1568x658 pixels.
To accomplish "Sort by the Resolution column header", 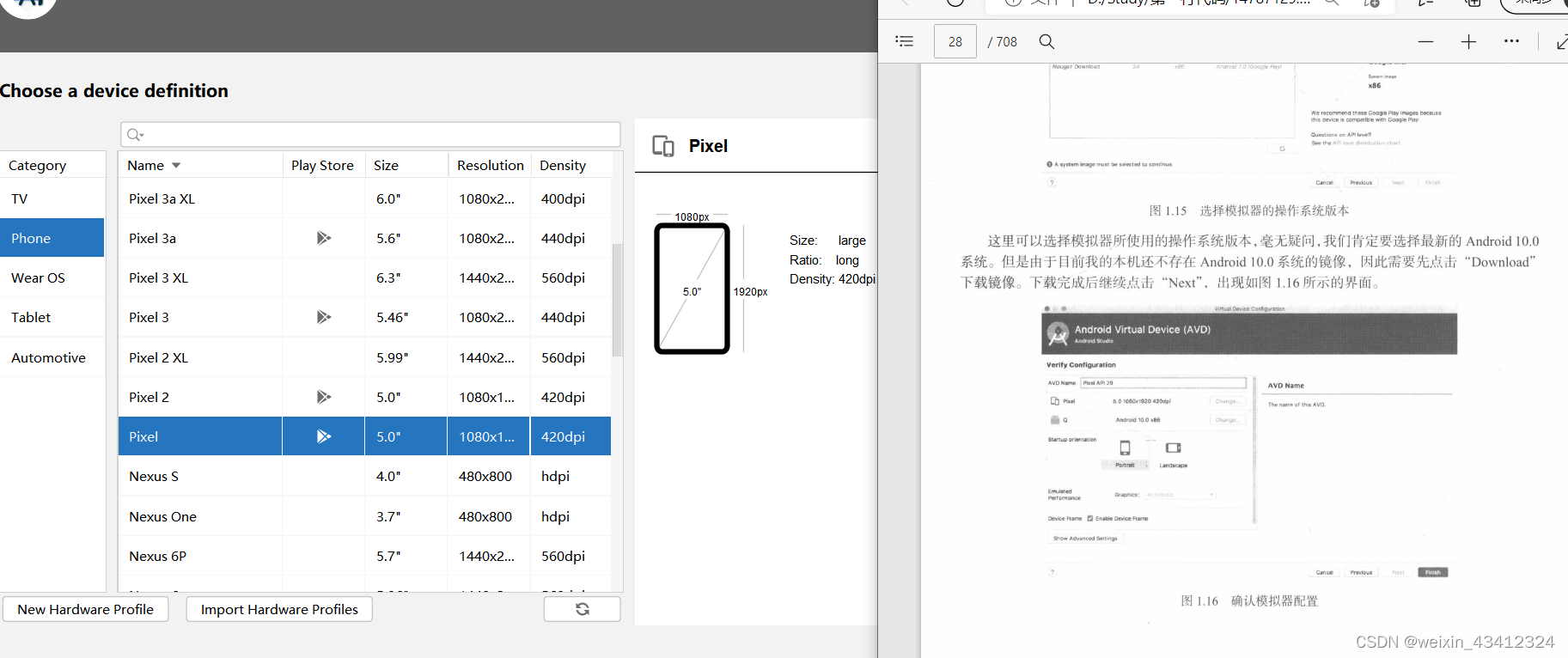I will tap(490, 165).
